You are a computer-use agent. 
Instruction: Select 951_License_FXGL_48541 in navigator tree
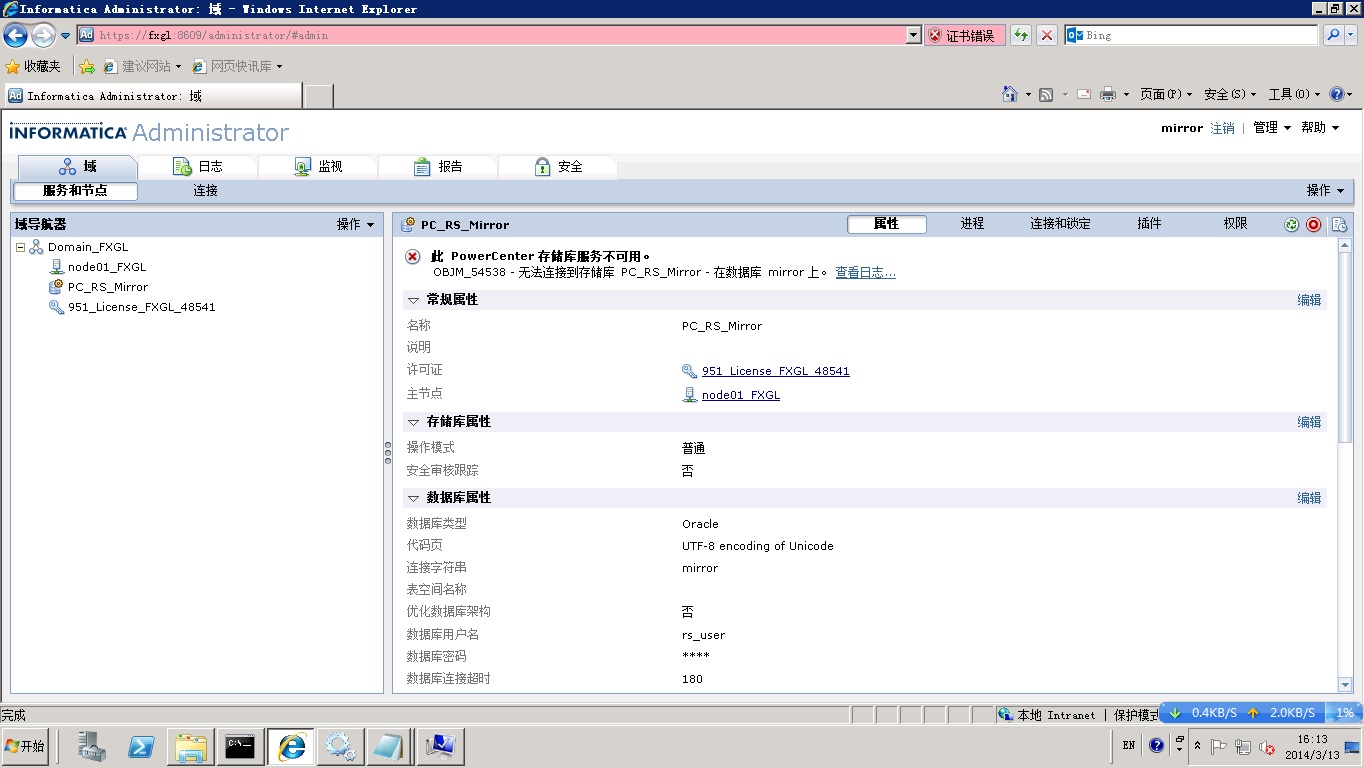click(141, 307)
